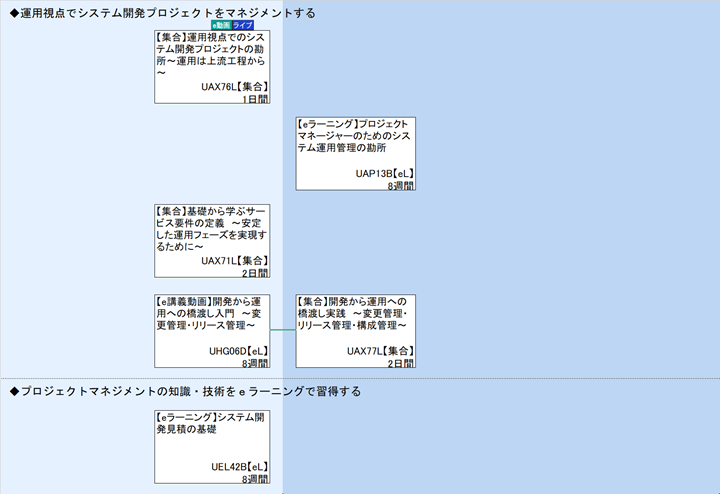Open the UAX71L 基礎から学ぶサービス要件の定義 course box

[212, 241]
